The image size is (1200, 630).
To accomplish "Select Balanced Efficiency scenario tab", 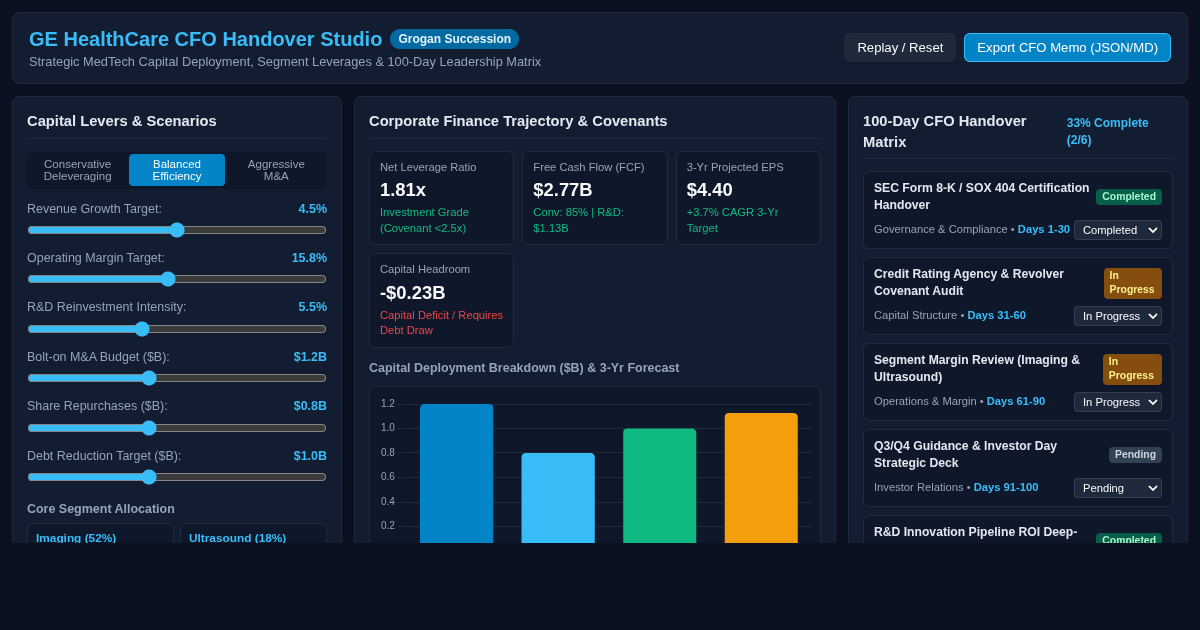I will tap(177, 170).
